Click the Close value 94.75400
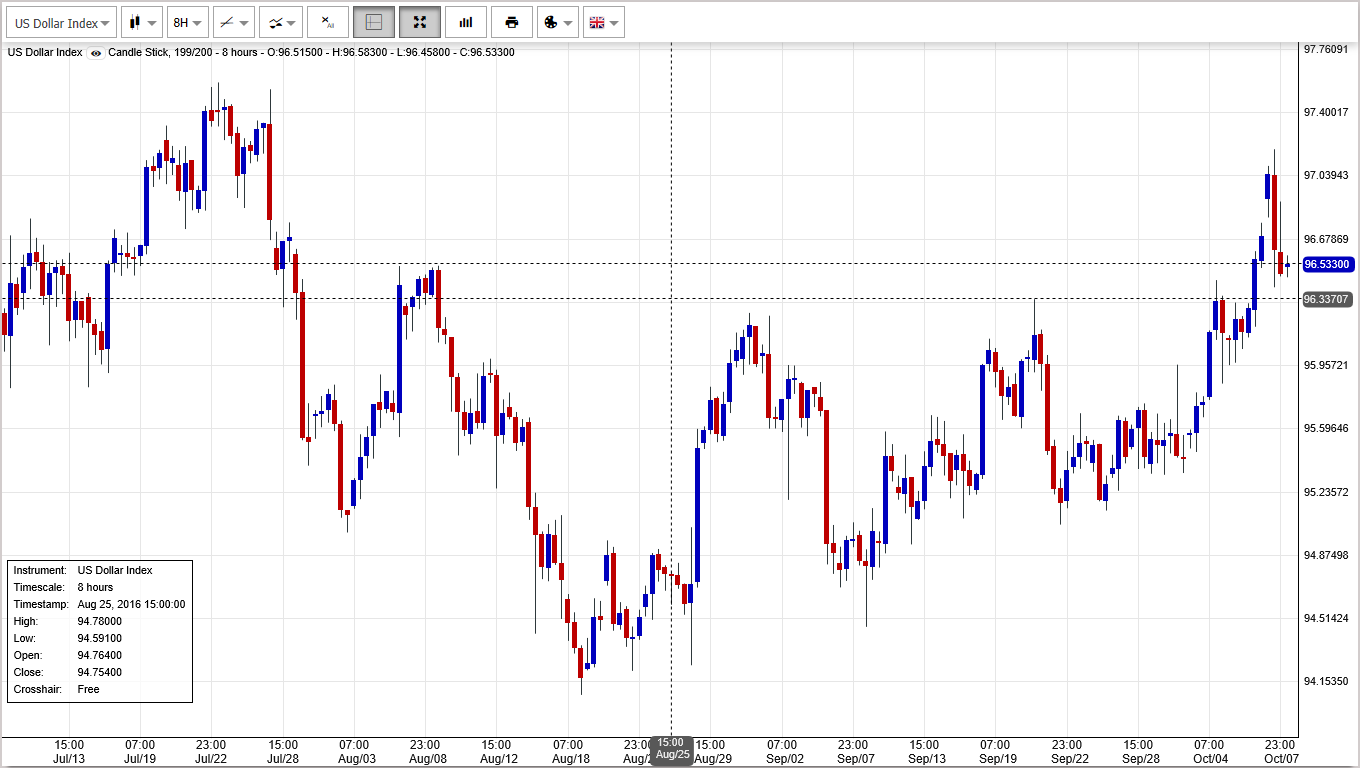 (100, 672)
